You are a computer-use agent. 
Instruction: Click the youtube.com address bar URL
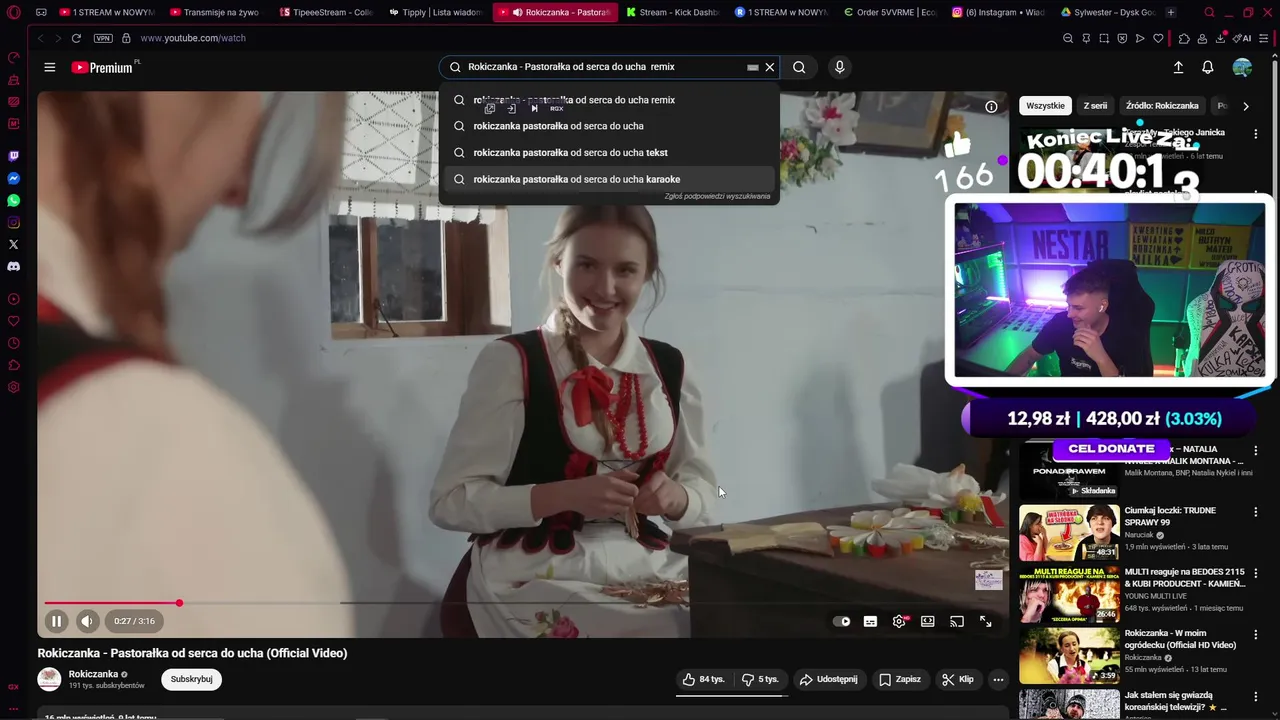click(x=193, y=38)
